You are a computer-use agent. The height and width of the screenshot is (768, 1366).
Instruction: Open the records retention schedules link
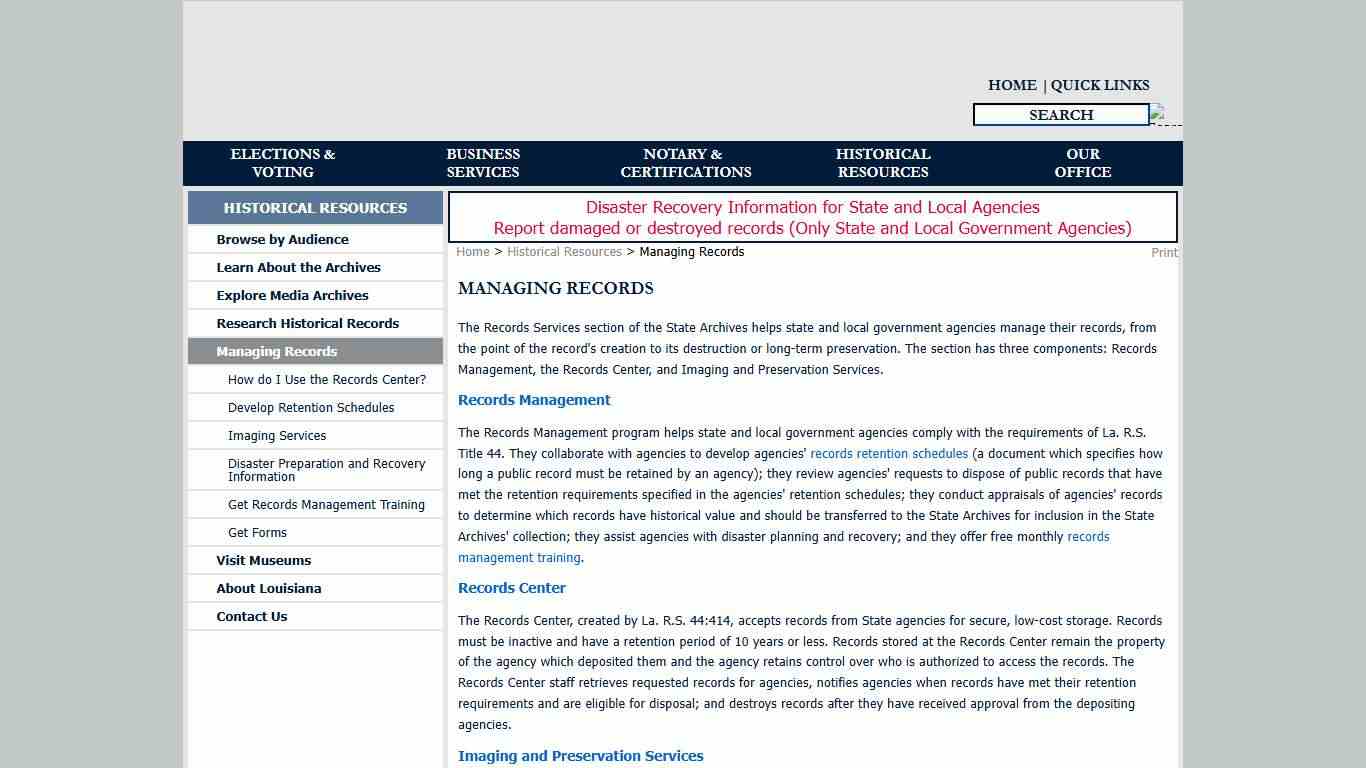pyautogui.click(x=888, y=453)
